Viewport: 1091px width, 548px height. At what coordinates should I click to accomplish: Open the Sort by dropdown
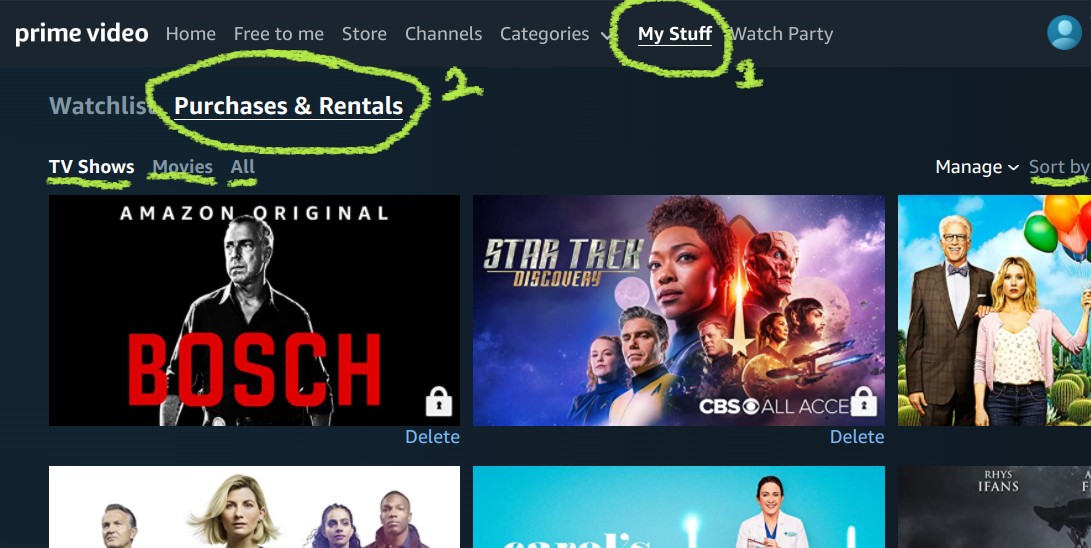(1059, 167)
